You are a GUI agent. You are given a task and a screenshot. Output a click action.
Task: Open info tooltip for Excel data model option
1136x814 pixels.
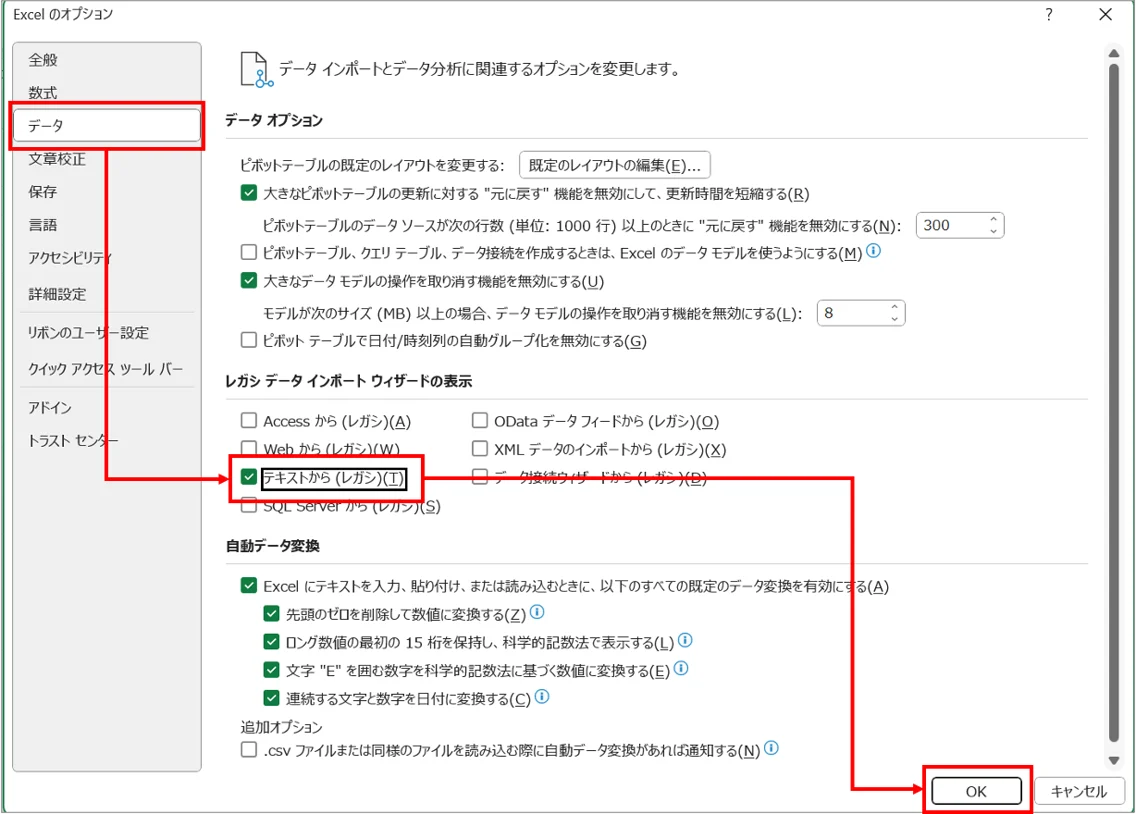click(x=874, y=251)
